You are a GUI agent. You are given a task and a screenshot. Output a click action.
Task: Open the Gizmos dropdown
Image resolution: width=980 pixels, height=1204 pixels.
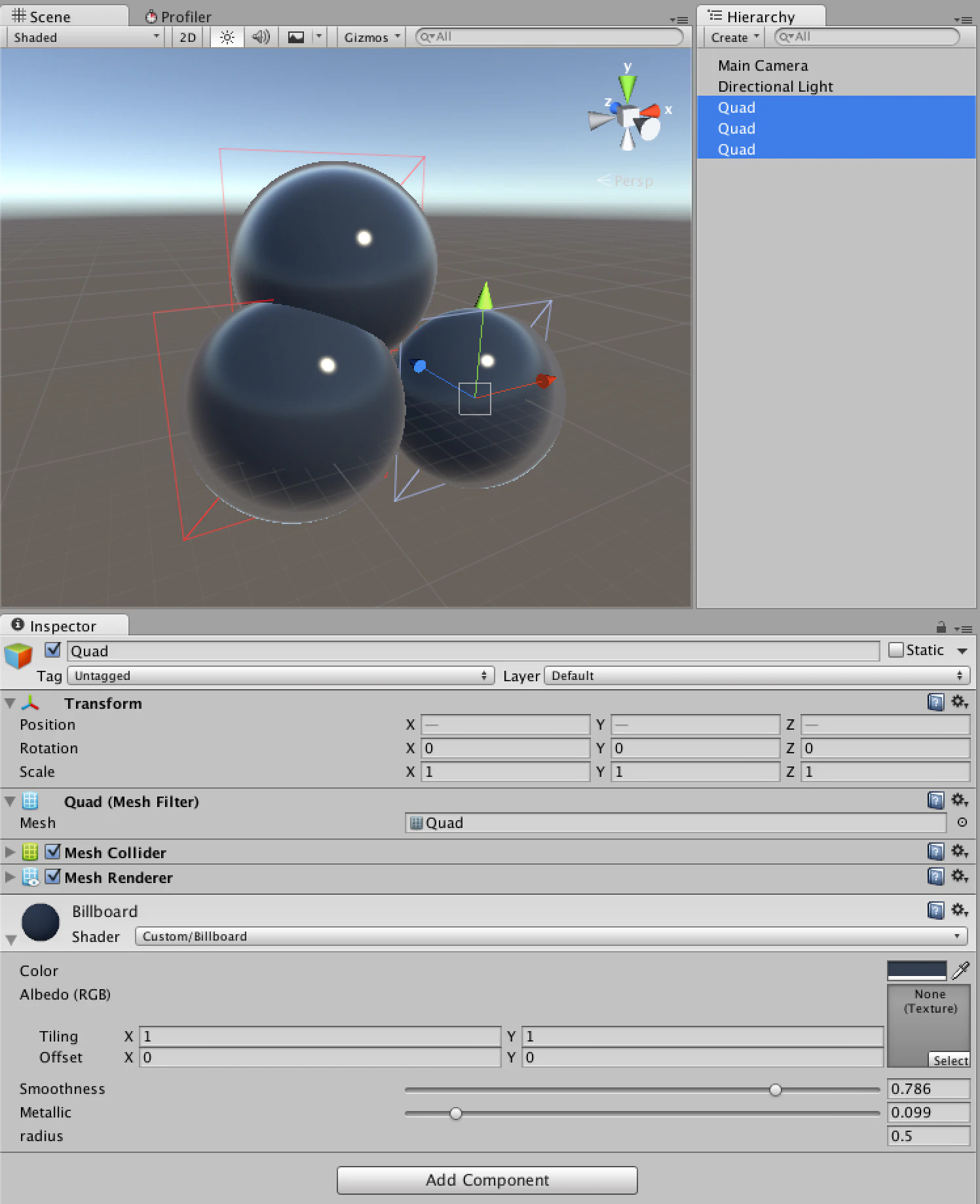[371, 37]
